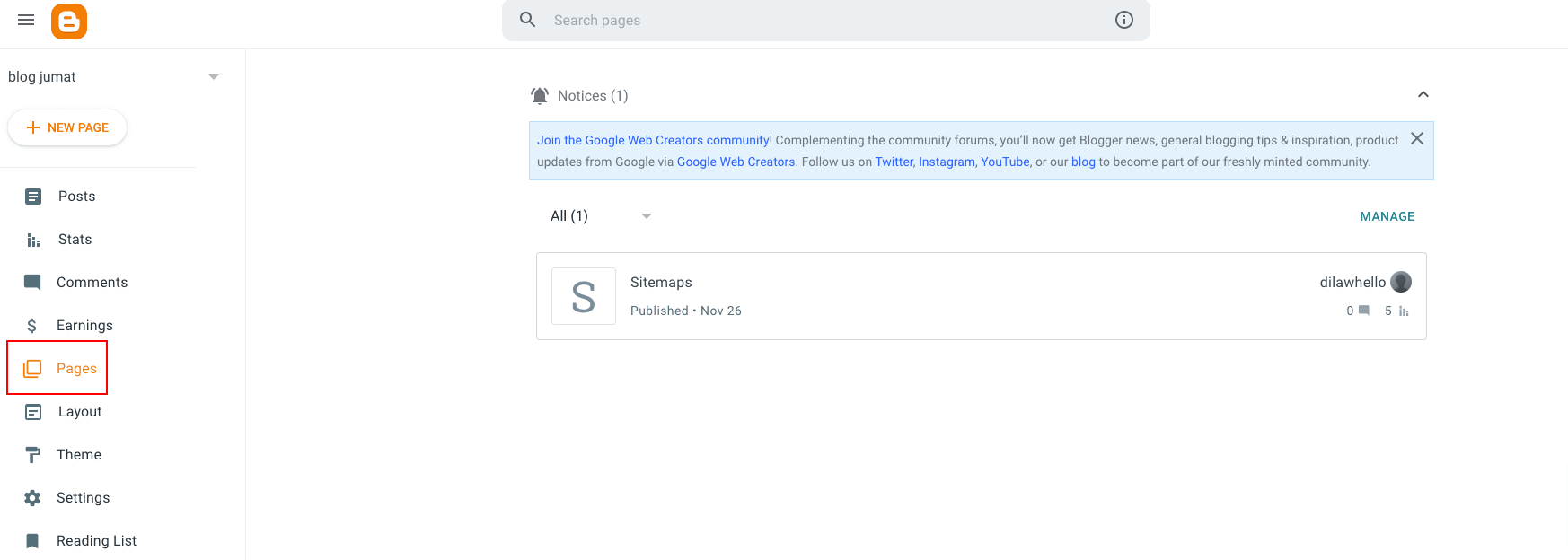Click the MANAGE button
This screenshot has height=560, width=1568.
(1387, 216)
